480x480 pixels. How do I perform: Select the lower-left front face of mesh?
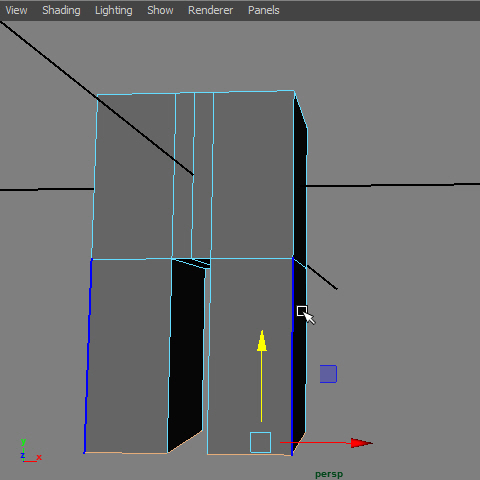(128, 356)
